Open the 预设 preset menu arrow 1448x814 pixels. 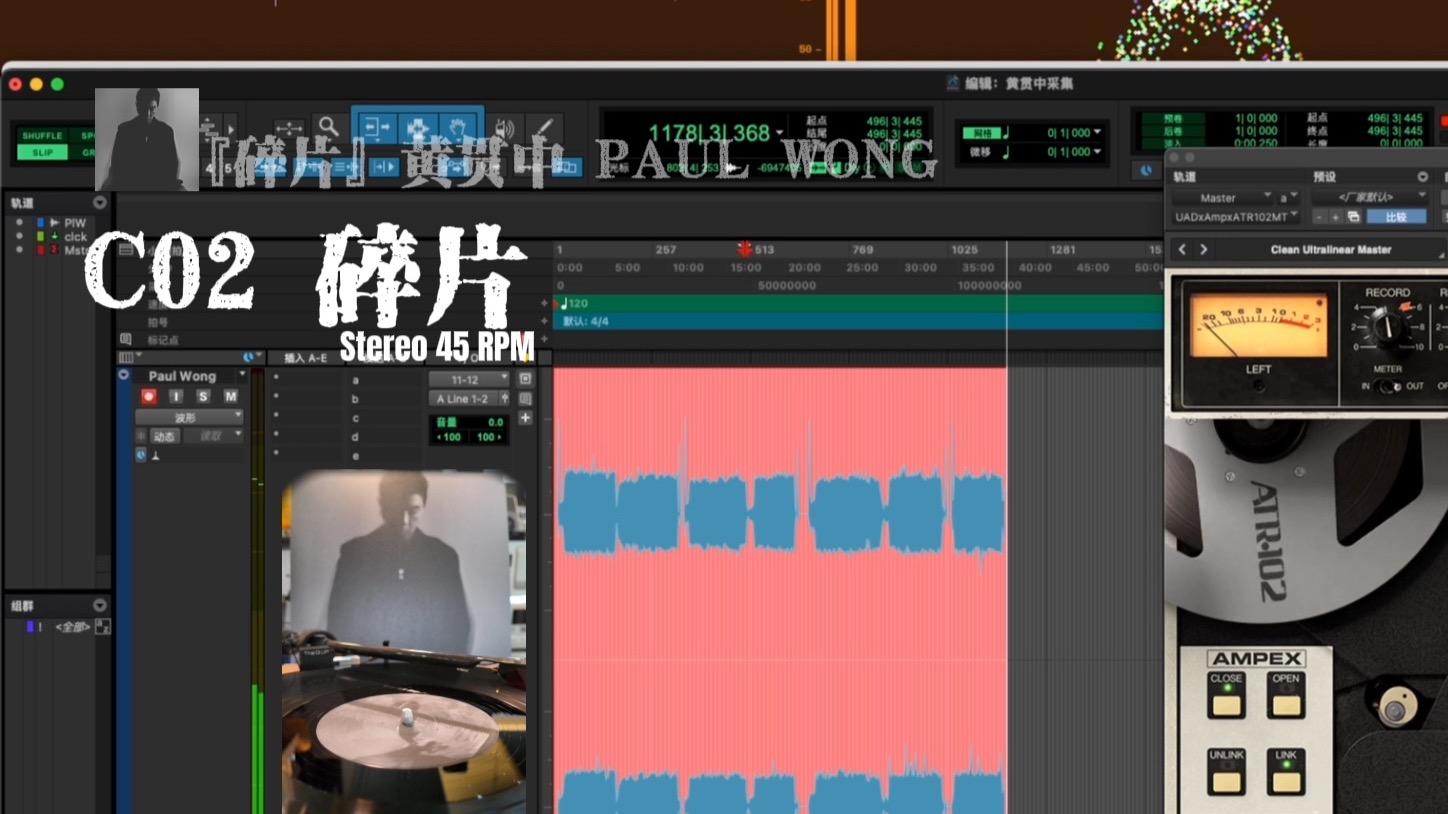tap(1422, 177)
